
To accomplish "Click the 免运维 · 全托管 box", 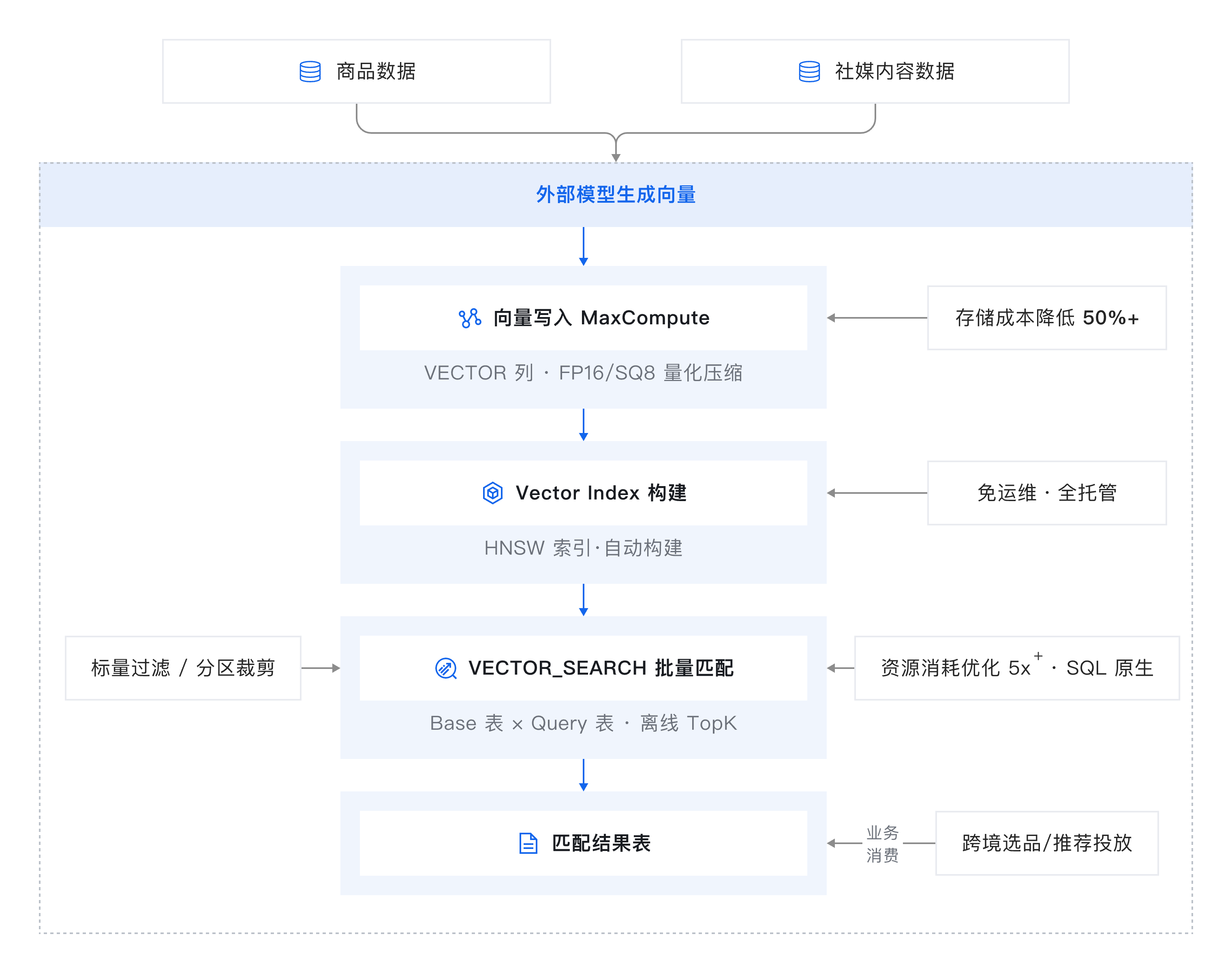I will tap(1046, 493).
